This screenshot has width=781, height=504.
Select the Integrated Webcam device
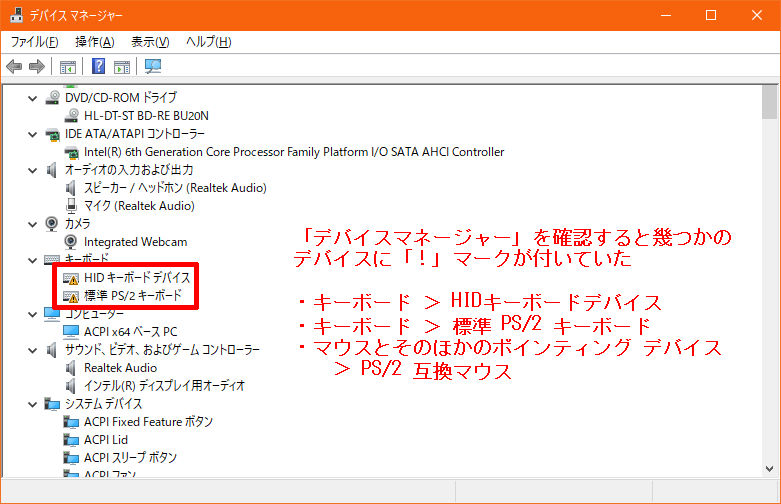click(x=135, y=242)
